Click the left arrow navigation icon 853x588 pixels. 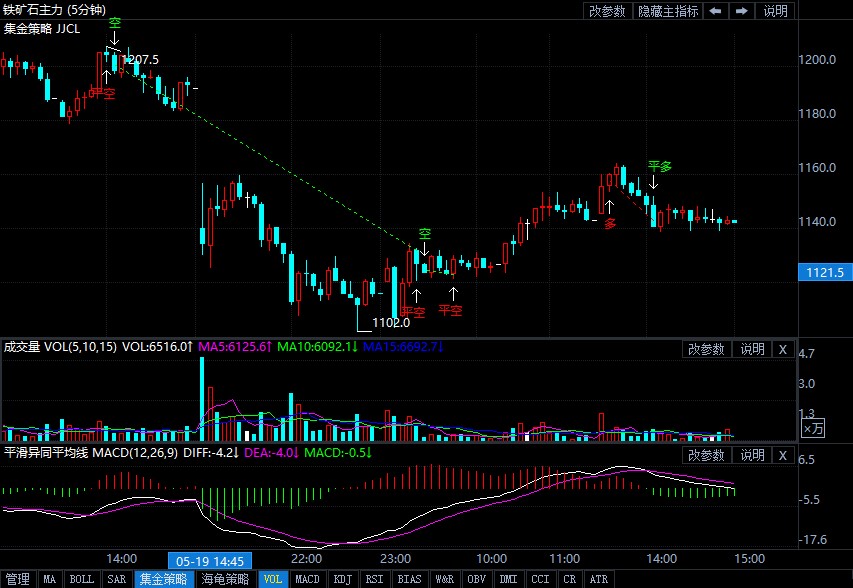715,11
